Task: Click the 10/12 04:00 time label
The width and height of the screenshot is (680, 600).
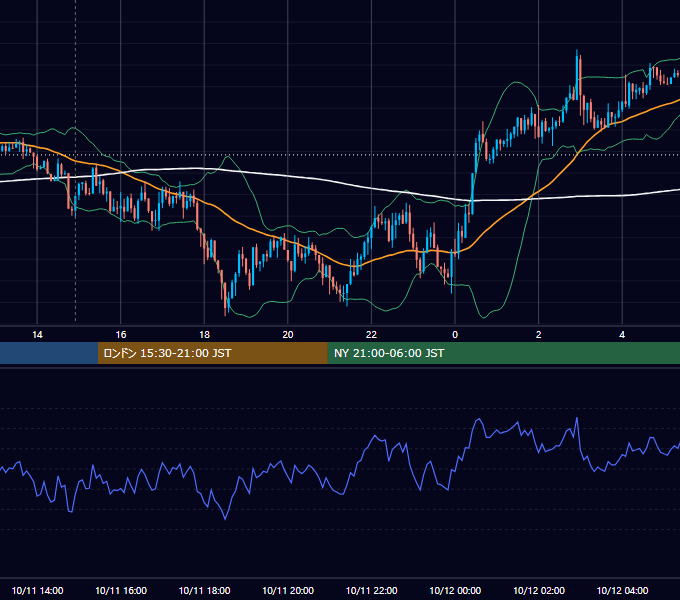Action: click(622, 590)
